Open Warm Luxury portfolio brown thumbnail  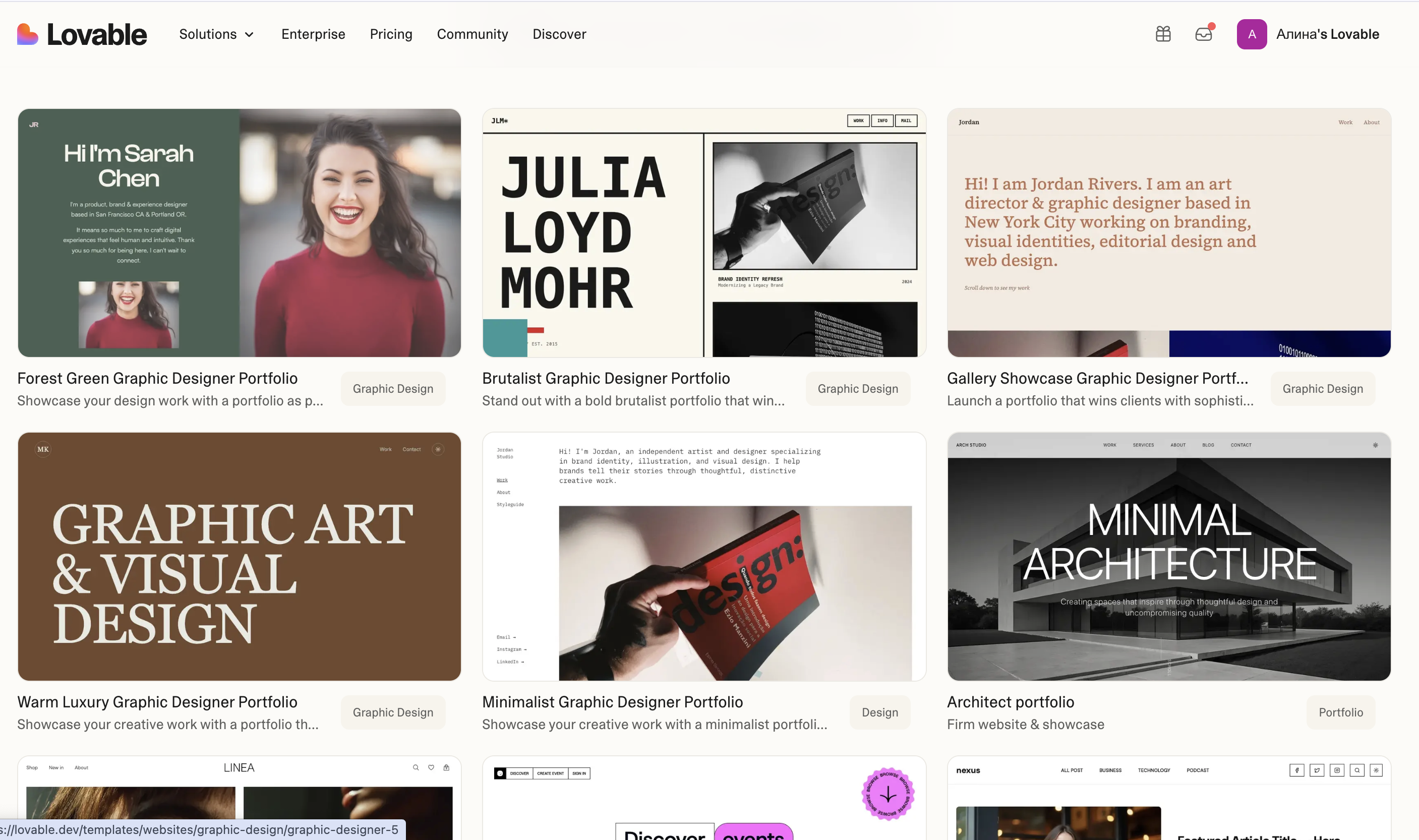click(x=239, y=556)
